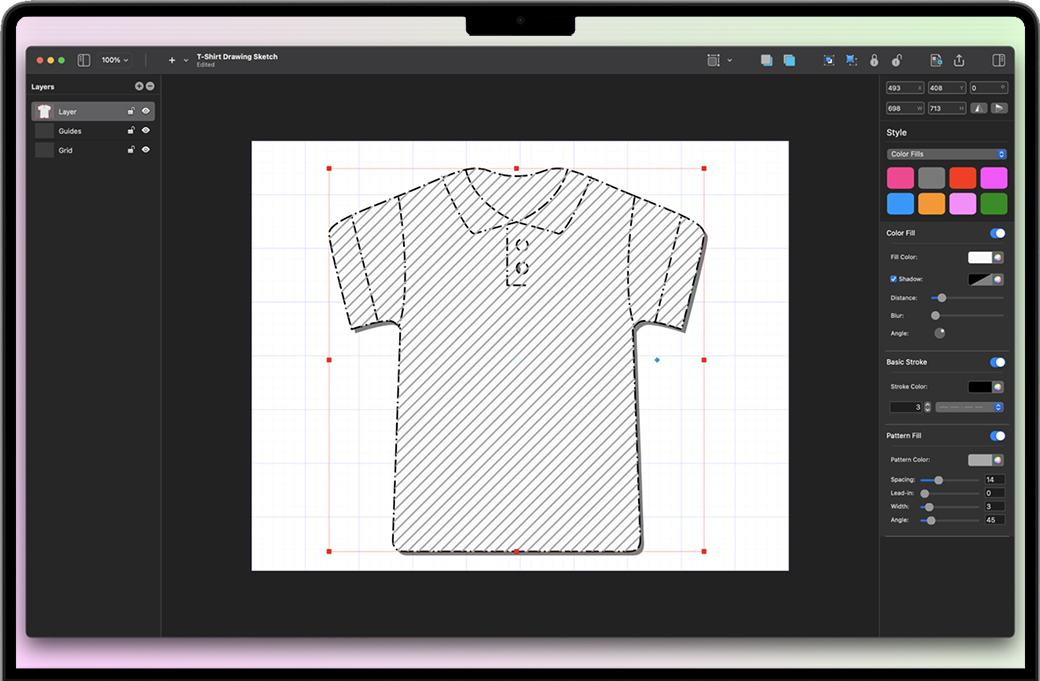Pick the orange color fill swatch
The image size is (1040, 681).
931,204
